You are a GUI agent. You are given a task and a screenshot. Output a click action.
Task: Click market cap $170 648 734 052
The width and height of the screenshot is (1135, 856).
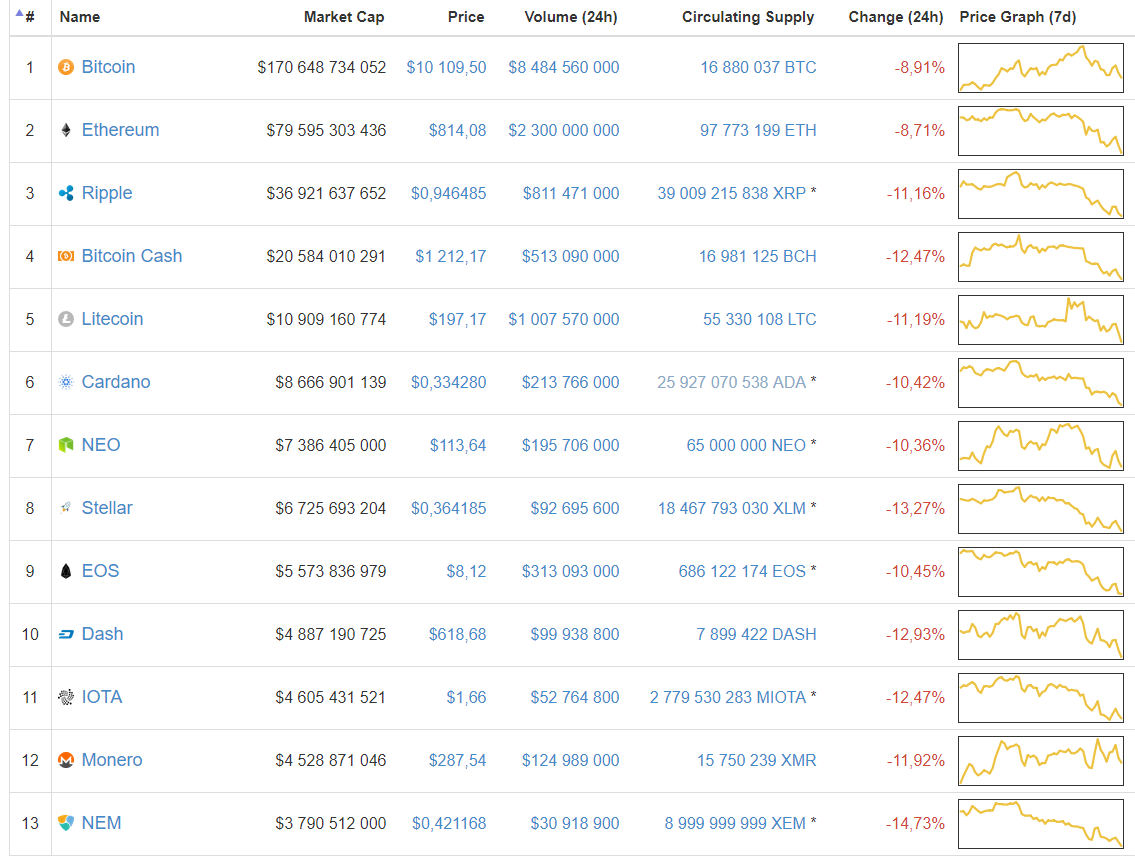[321, 68]
